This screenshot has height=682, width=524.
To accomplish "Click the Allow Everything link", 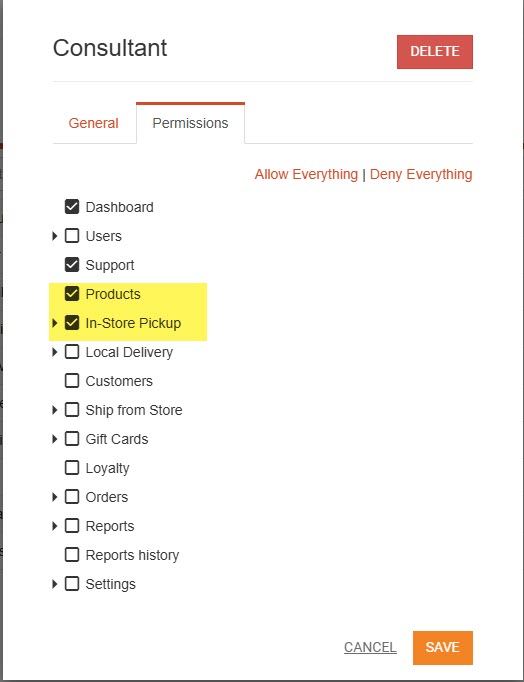I will click(x=306, y=174).
